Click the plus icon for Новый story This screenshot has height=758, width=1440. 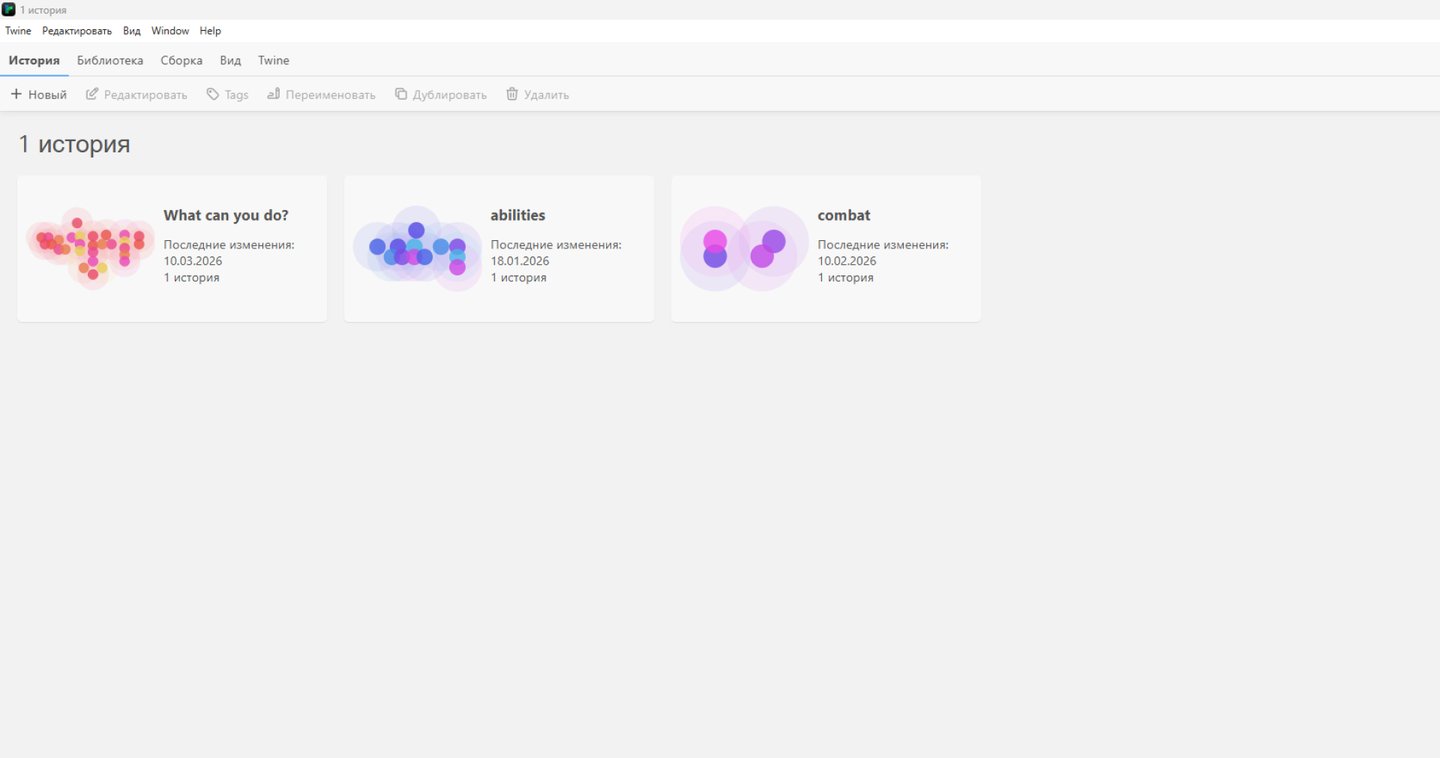tap(16, 94)
